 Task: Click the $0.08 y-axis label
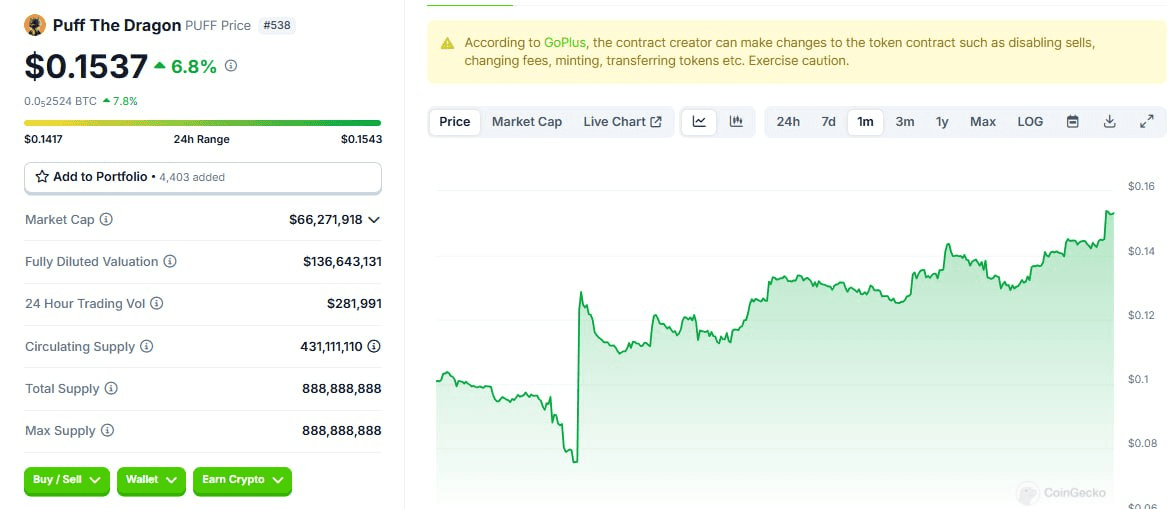(1140, 443)
